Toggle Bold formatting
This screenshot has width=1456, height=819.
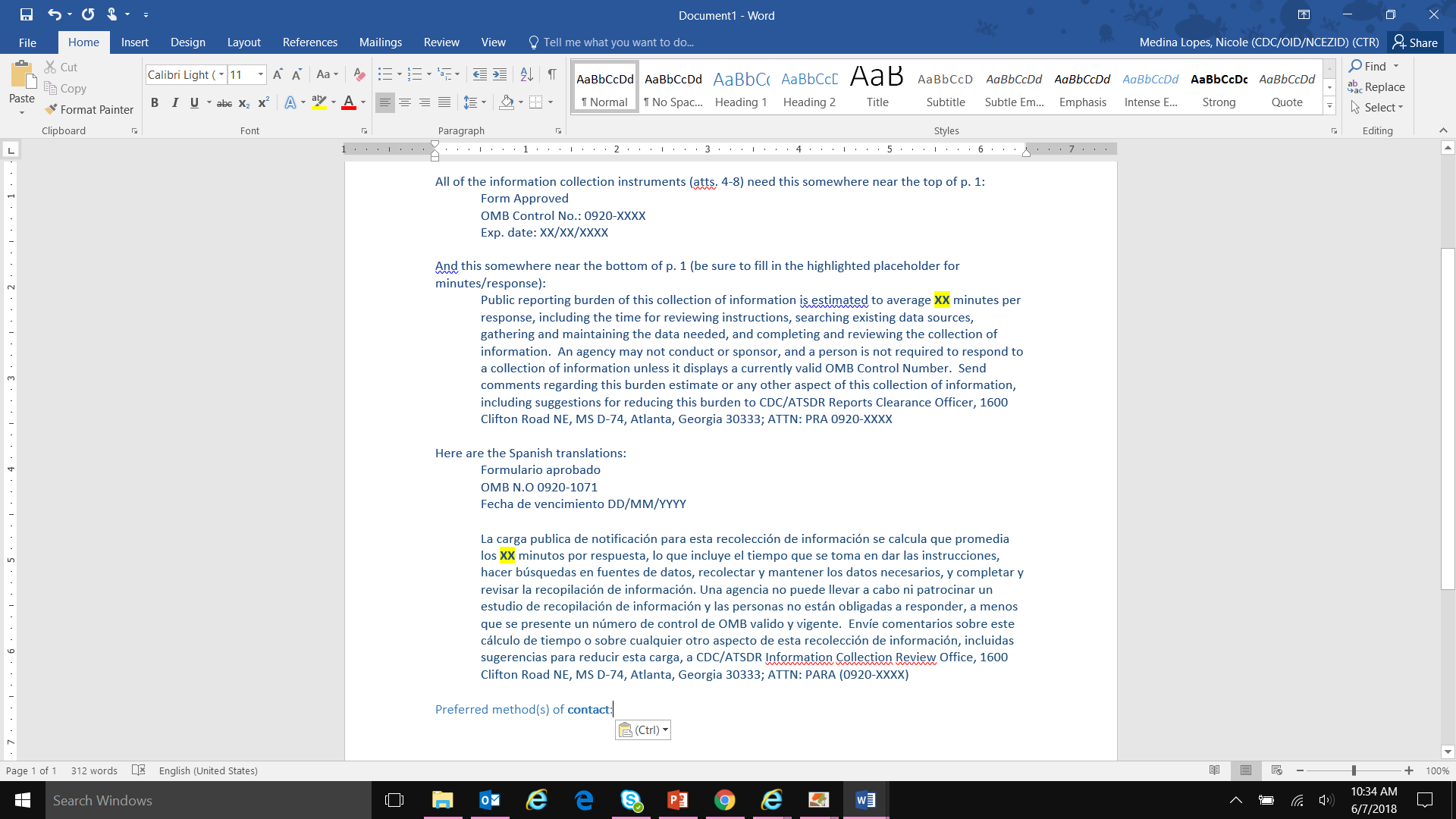click(x=155, y=102)
